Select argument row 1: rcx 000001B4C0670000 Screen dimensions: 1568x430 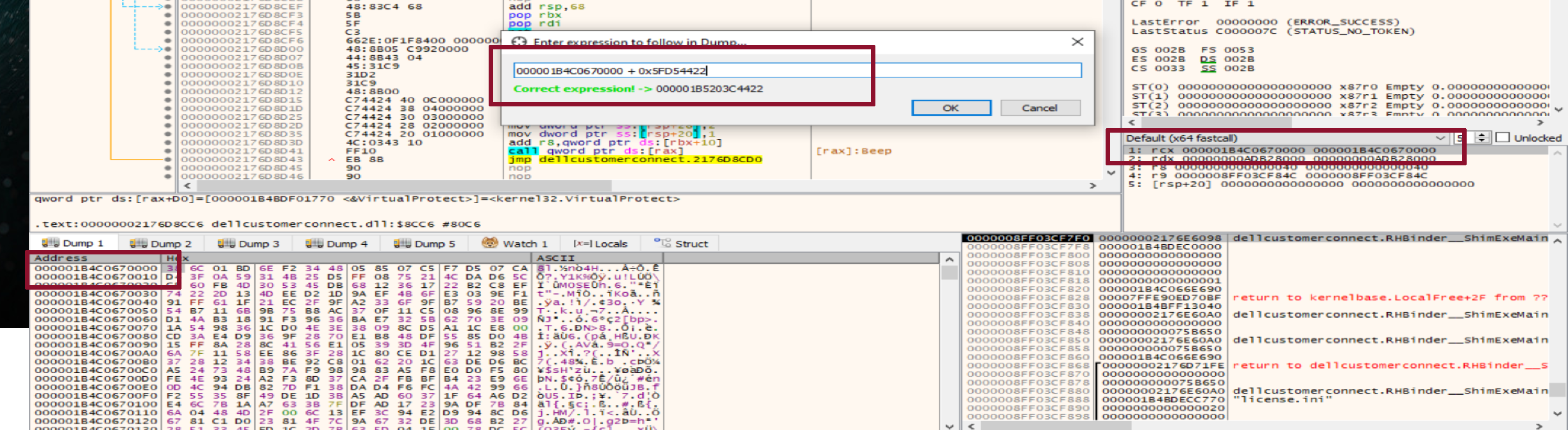[1337, 150]
